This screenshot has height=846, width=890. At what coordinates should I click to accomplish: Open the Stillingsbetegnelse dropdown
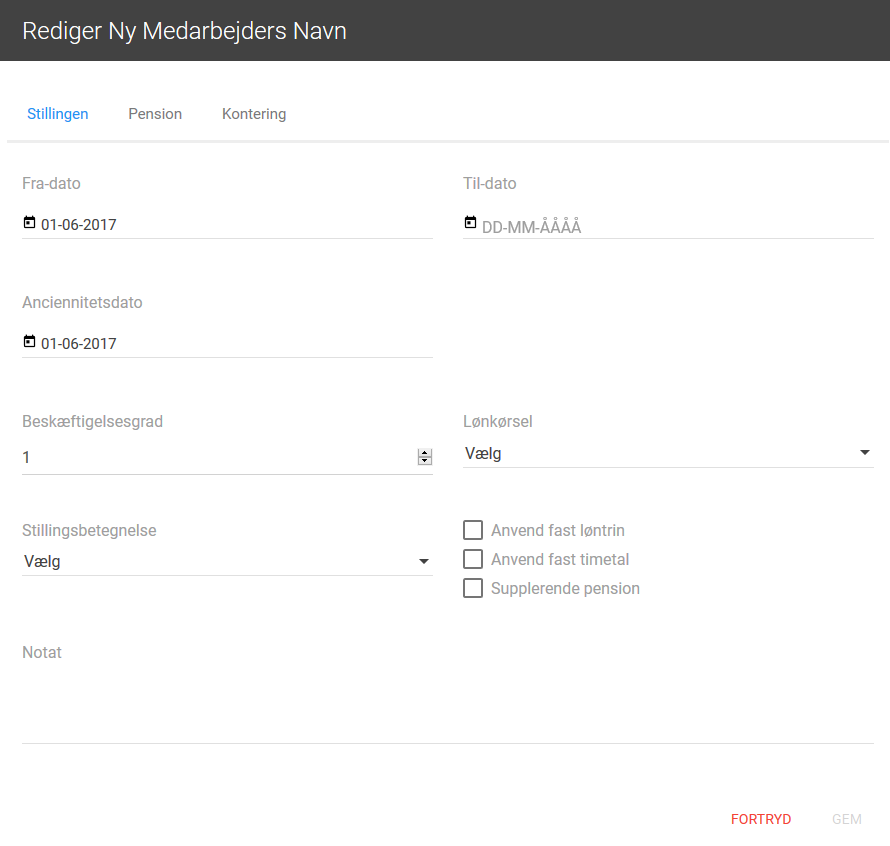(x=227, y=562)
